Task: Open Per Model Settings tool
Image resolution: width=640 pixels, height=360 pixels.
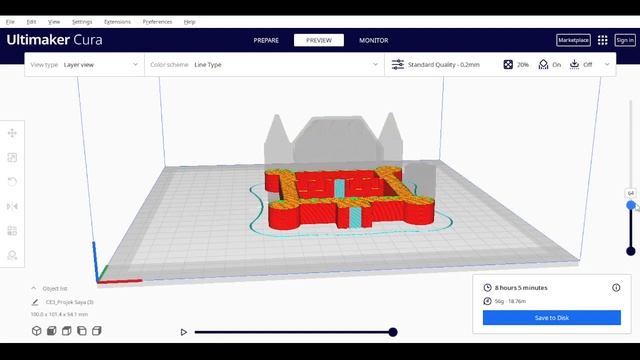Action: pyautogui.click(x=12, y=231)
